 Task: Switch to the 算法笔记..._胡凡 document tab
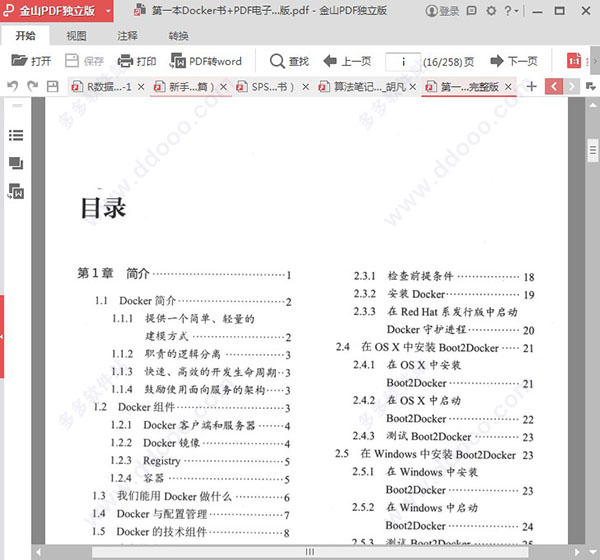(x=362, y=87)
